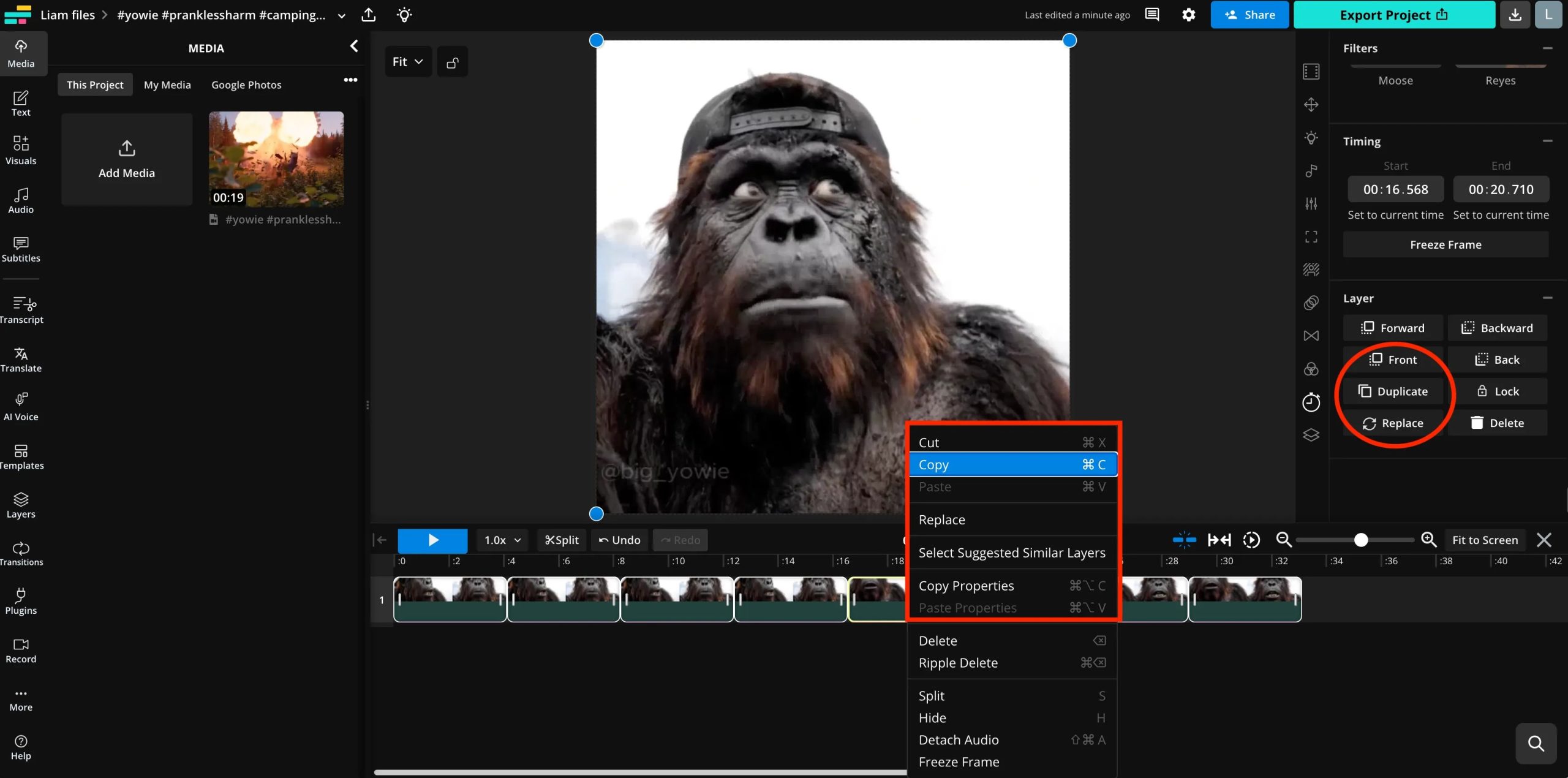Select the 00:19 video thumbnail in media
The width and height of the screenshot is (1568, 778).
point(276,159)
